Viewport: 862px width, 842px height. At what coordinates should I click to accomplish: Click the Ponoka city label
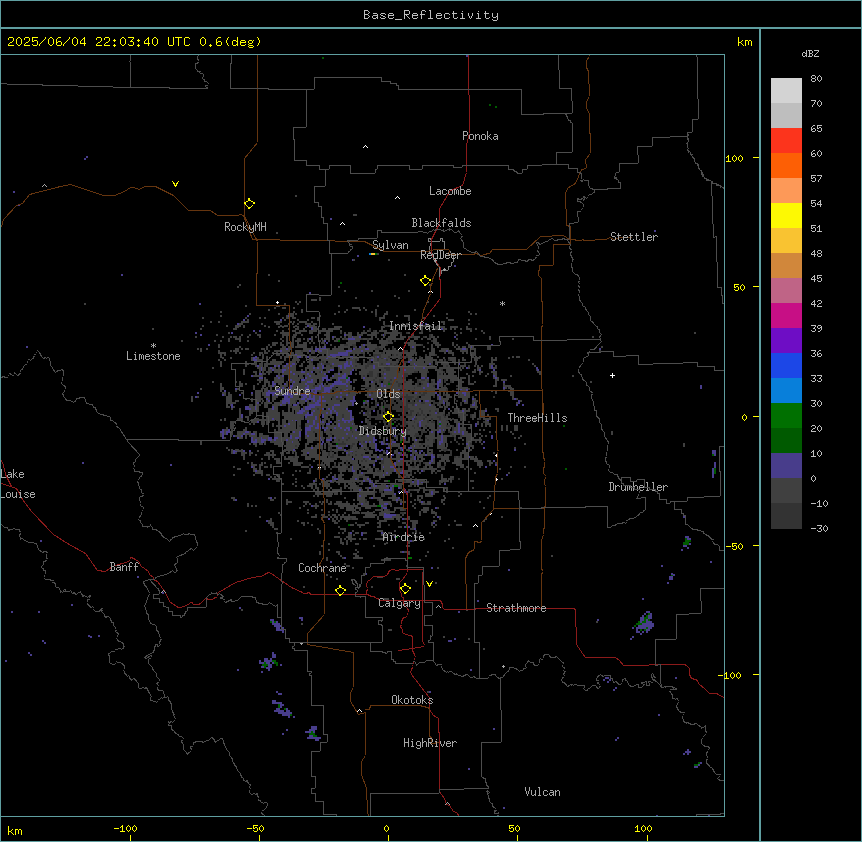pyautogui.click(x=480, y=136)
